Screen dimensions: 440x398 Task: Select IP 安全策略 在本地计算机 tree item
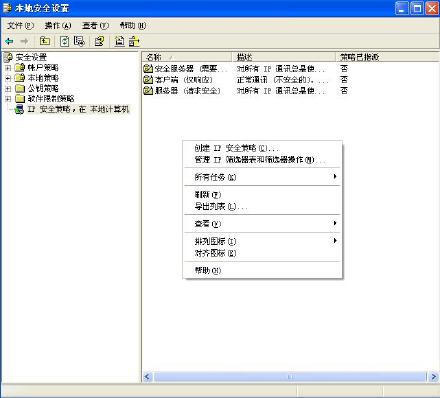(x=78, y=109)
